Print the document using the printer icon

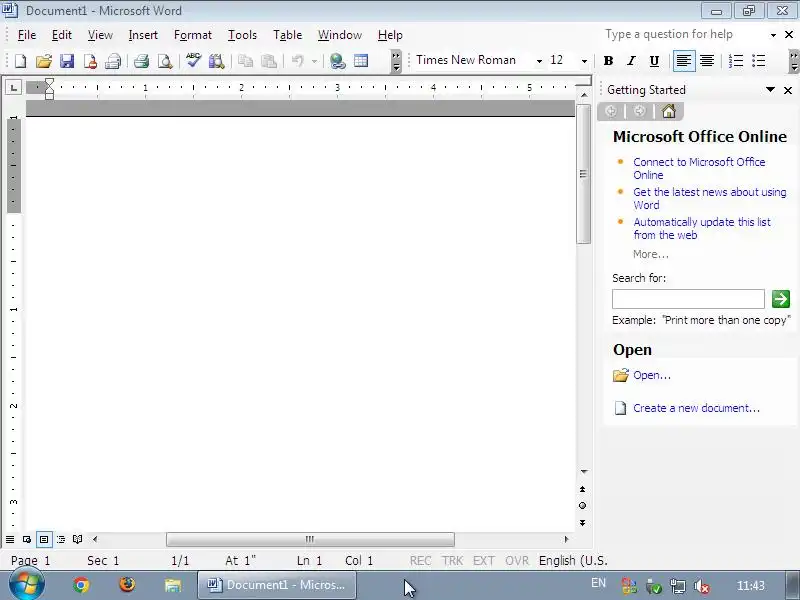[x=141, y=61]
